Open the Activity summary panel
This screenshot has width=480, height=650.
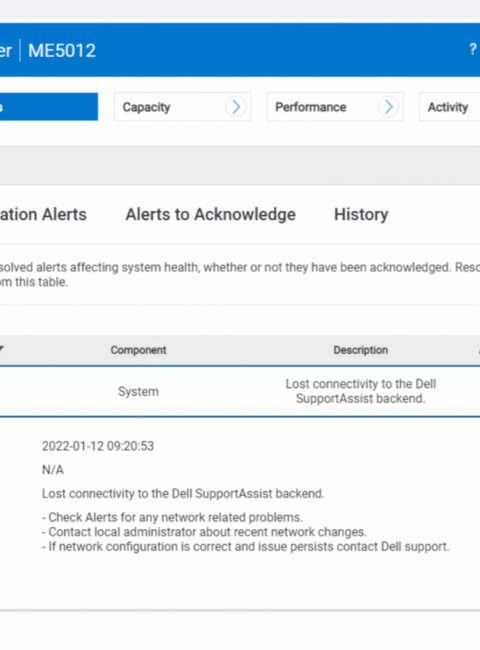point(450,107)
